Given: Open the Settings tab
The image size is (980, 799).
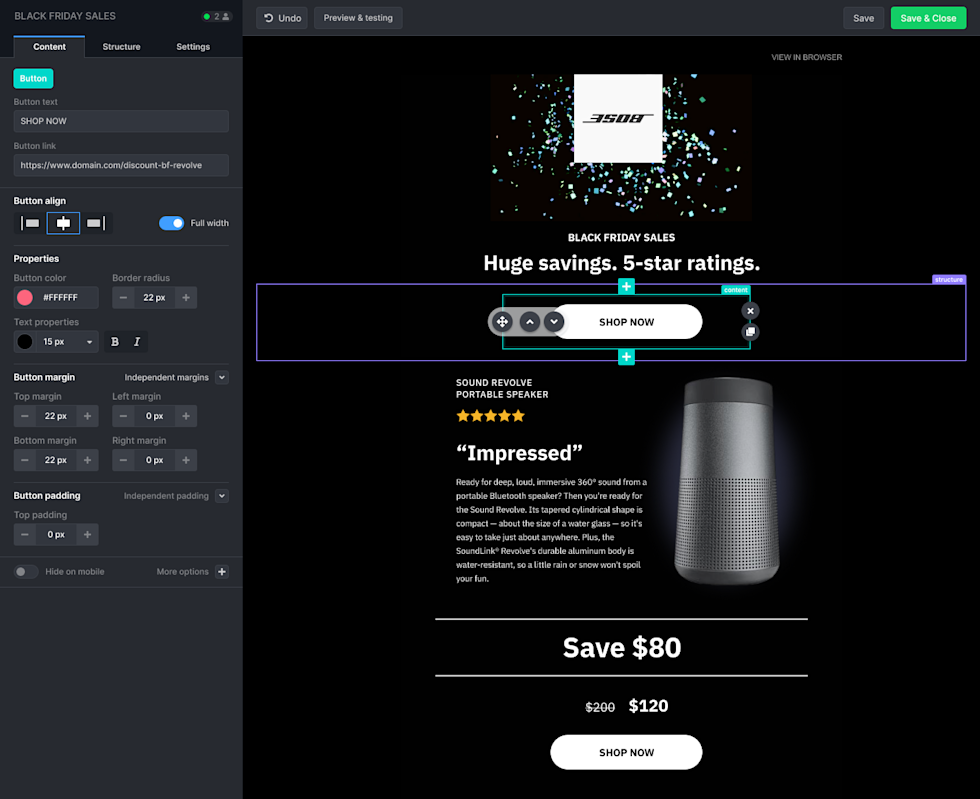Looking at the screenshot, I should pos(192,46).
